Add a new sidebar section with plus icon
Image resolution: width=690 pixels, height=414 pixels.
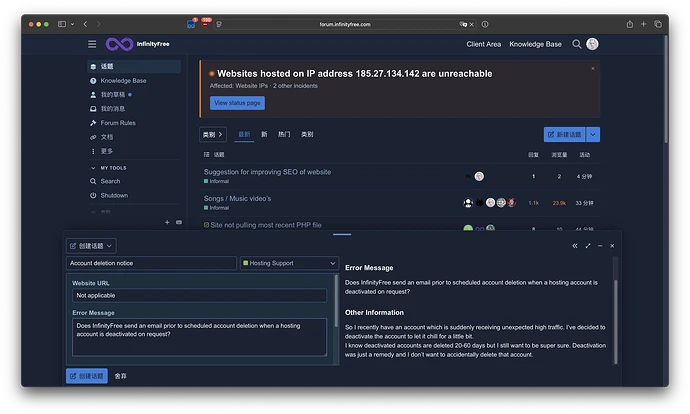point(167,222)
